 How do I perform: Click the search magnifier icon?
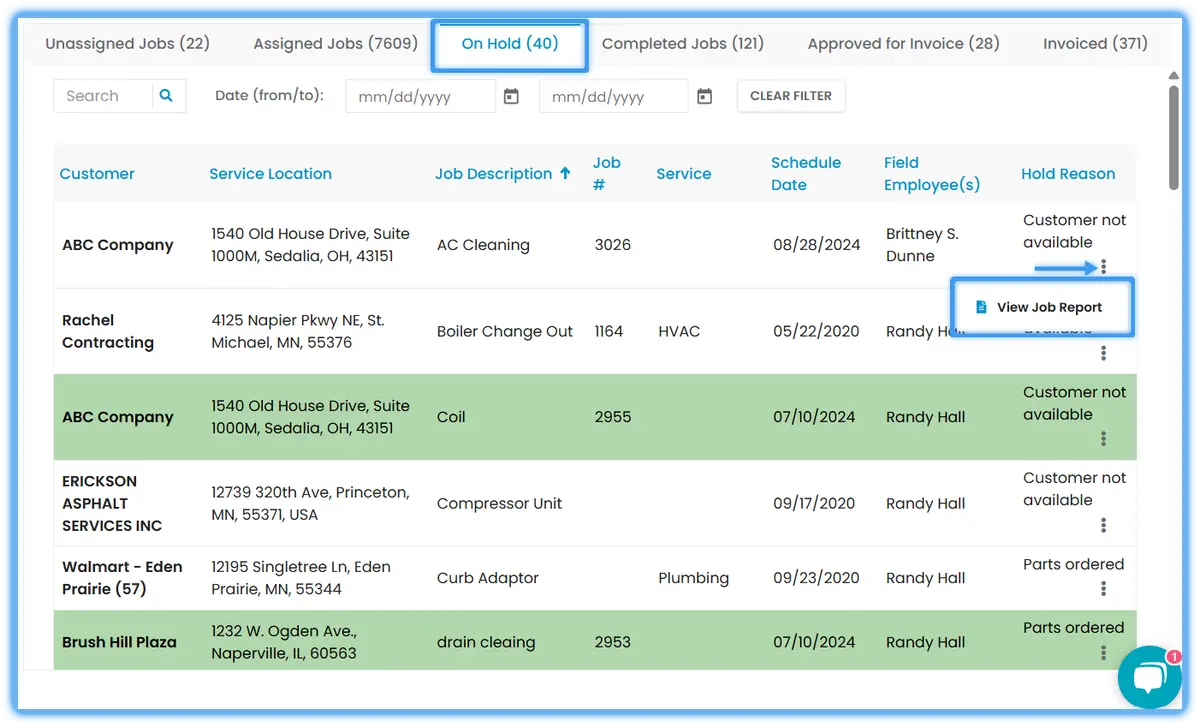pos(167,96)
